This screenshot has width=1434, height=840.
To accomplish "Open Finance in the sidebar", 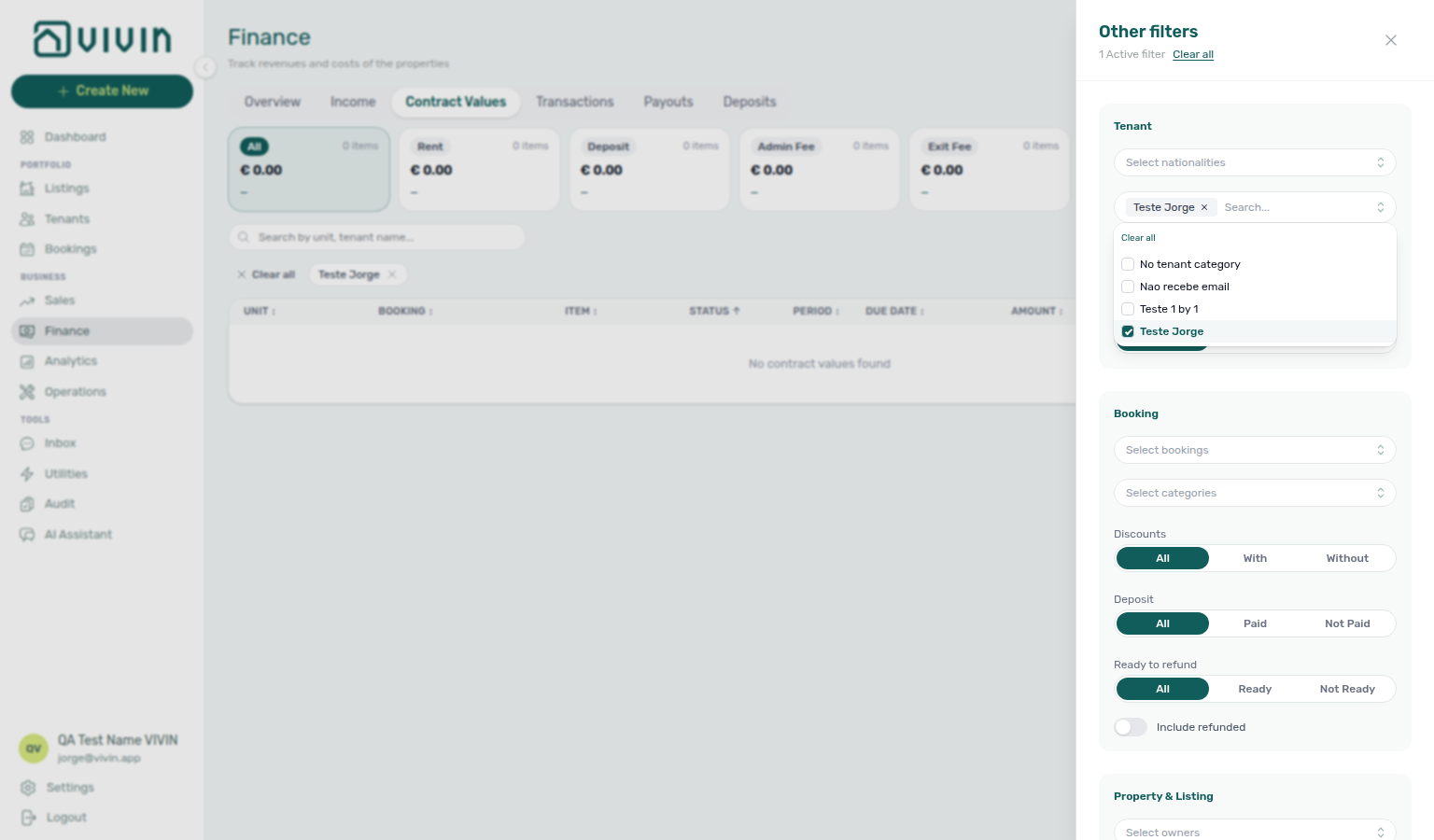I will (x=102, y=331).
